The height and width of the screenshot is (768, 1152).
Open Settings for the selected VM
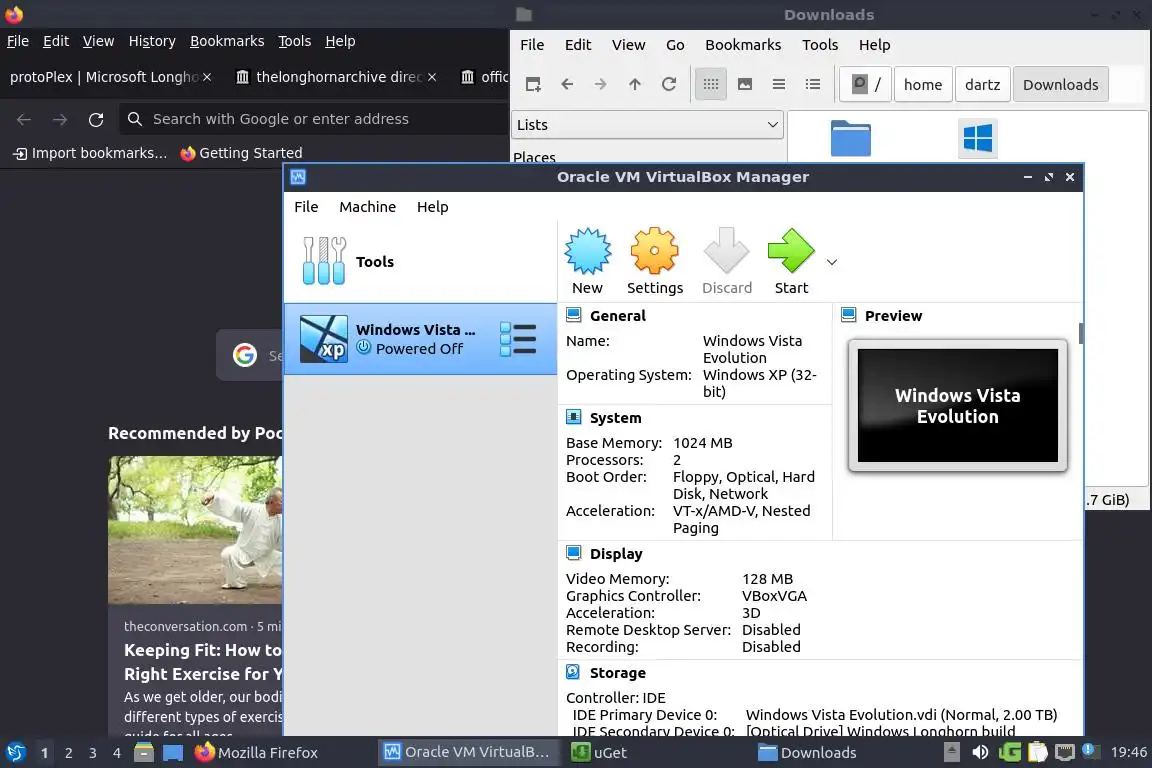(x=655, y=261)
